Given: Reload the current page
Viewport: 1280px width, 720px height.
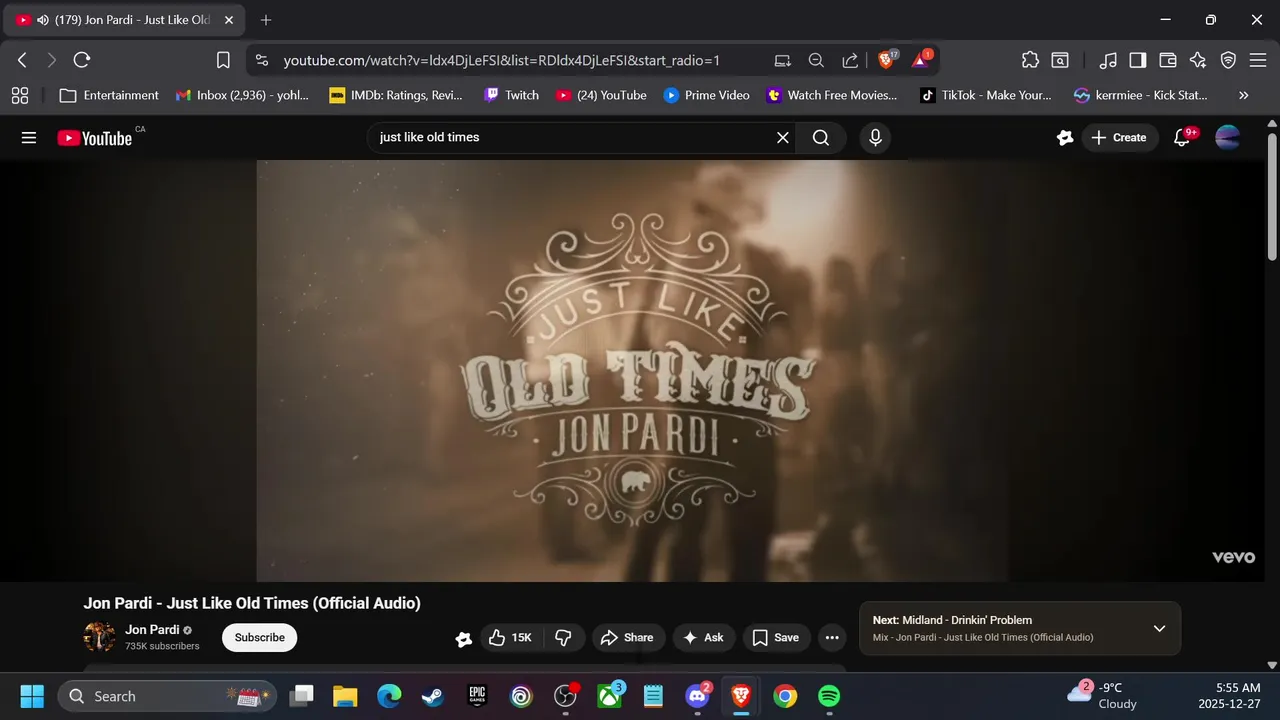Looking at the screenshot, I should point(82,60).
